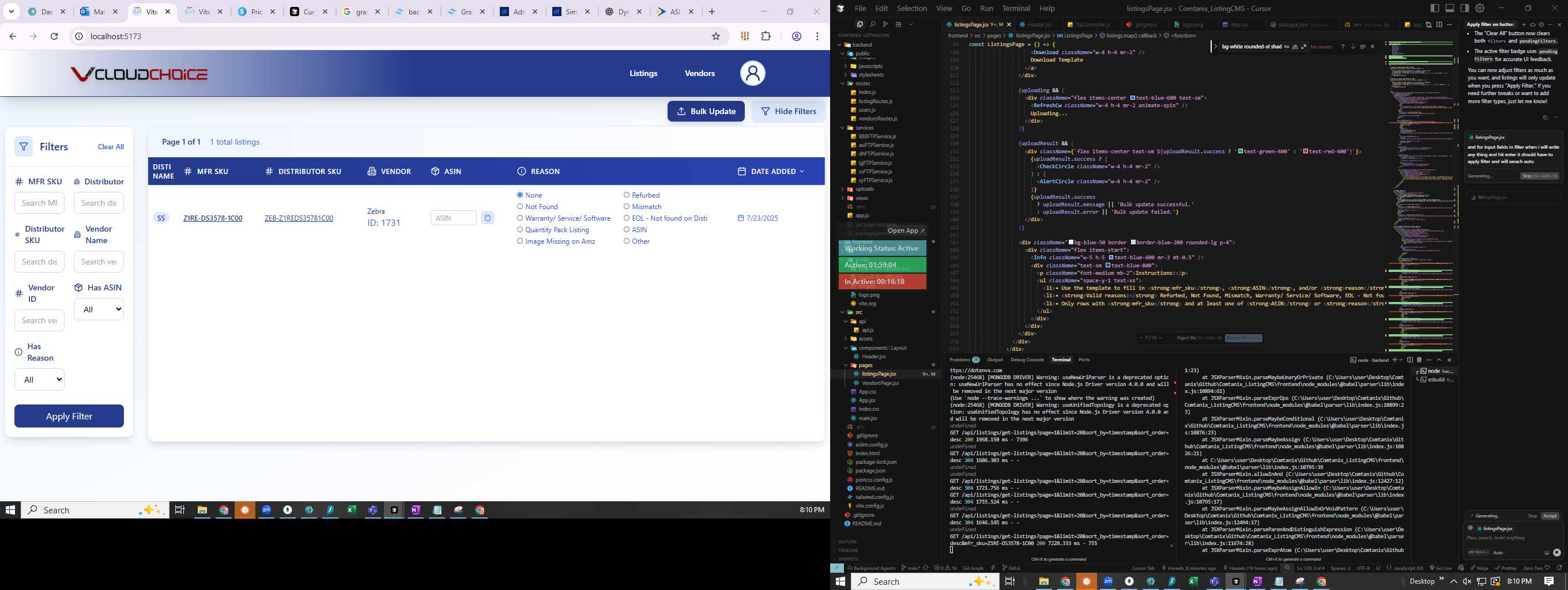The image size is (1568, 590).
Task: Kill terminal with the trash icon
Action: pos(1419,360)
